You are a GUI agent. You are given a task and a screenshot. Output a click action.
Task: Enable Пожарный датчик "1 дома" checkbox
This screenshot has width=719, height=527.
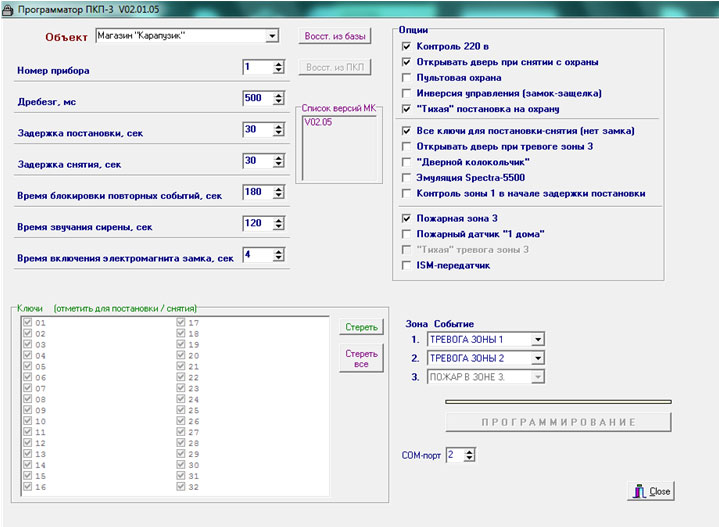(406, 234)
